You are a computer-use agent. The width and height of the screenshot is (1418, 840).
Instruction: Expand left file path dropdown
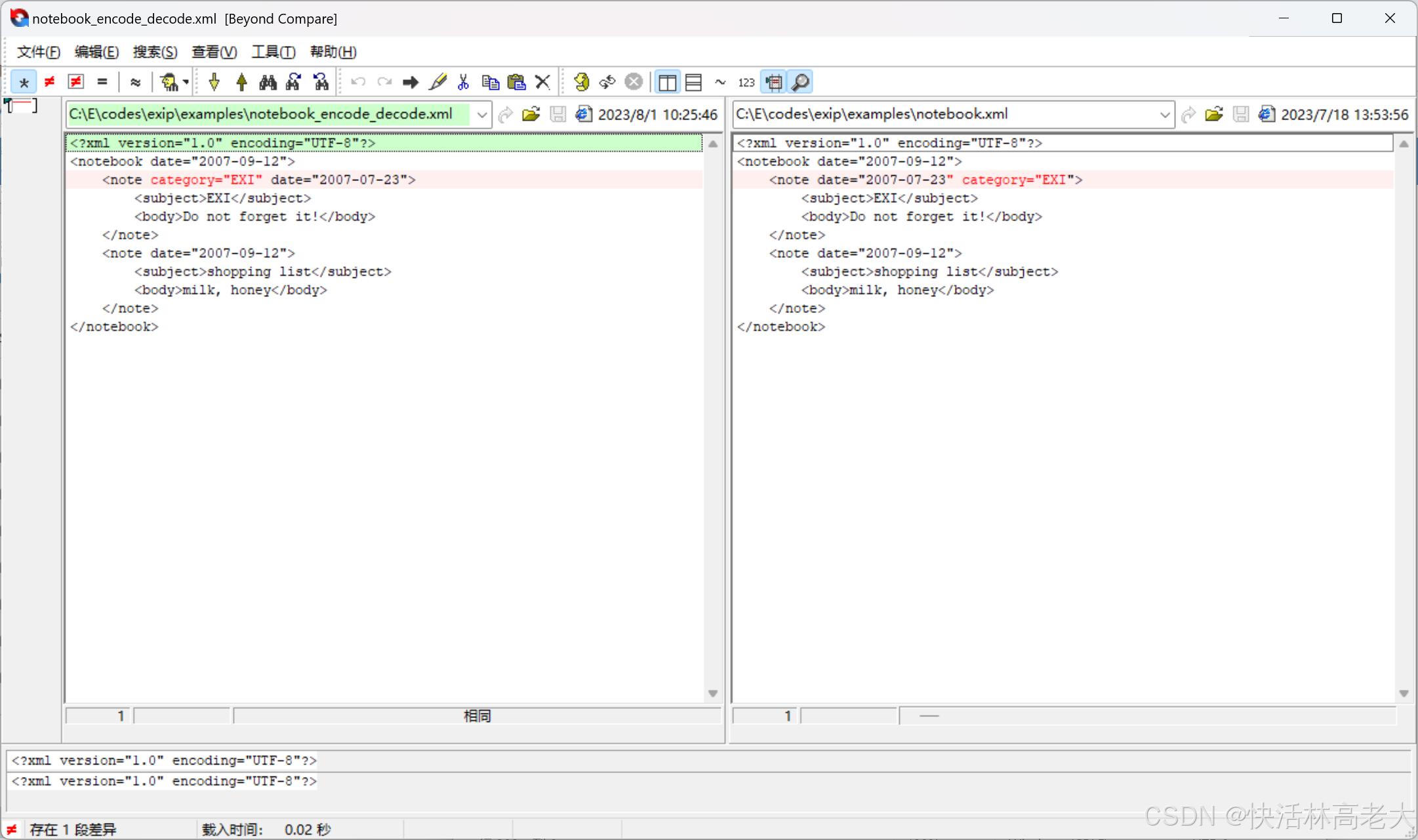click(482, 115)
